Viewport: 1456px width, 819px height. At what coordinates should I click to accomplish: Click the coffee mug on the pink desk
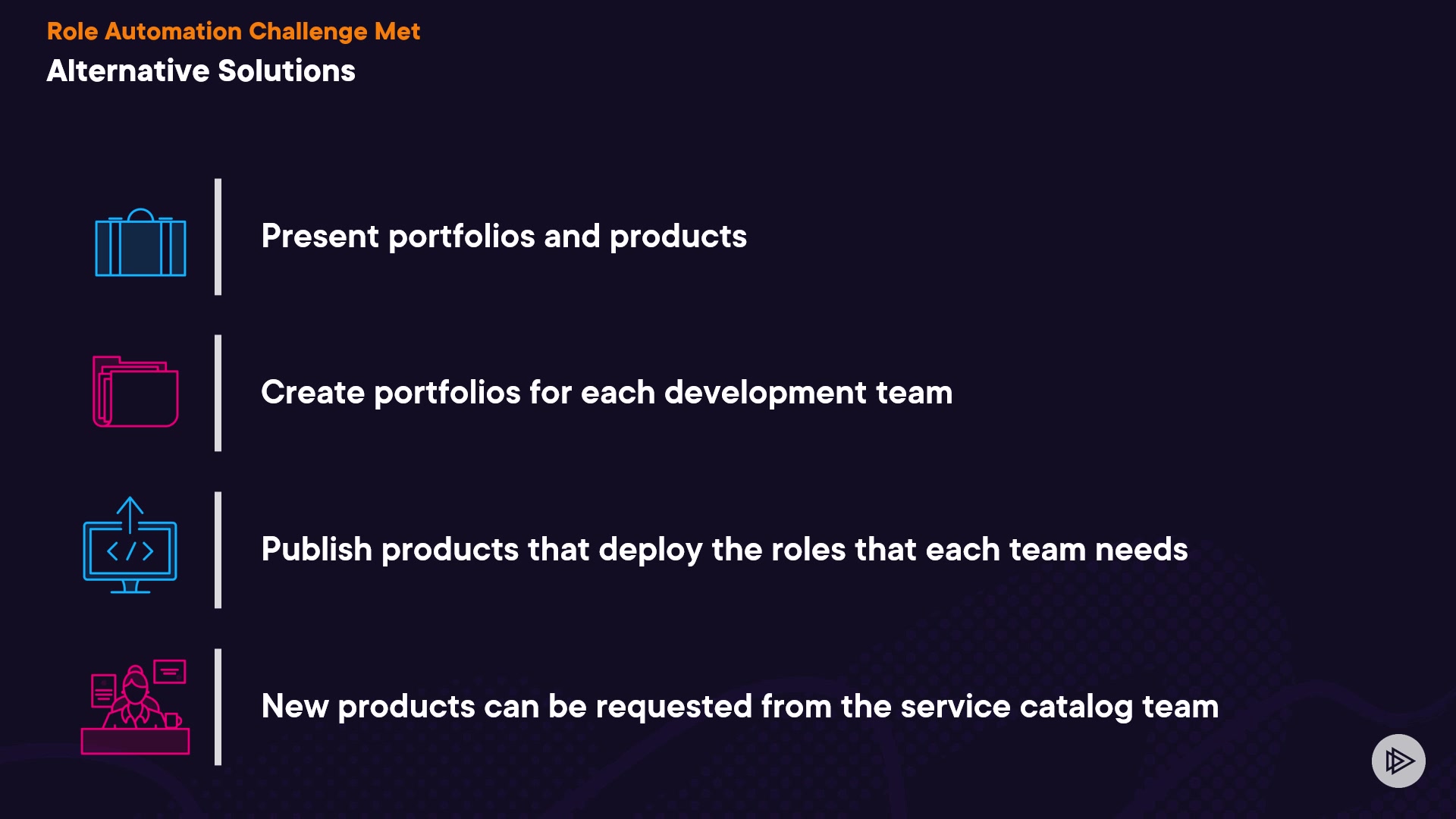(x=173, y=720)
